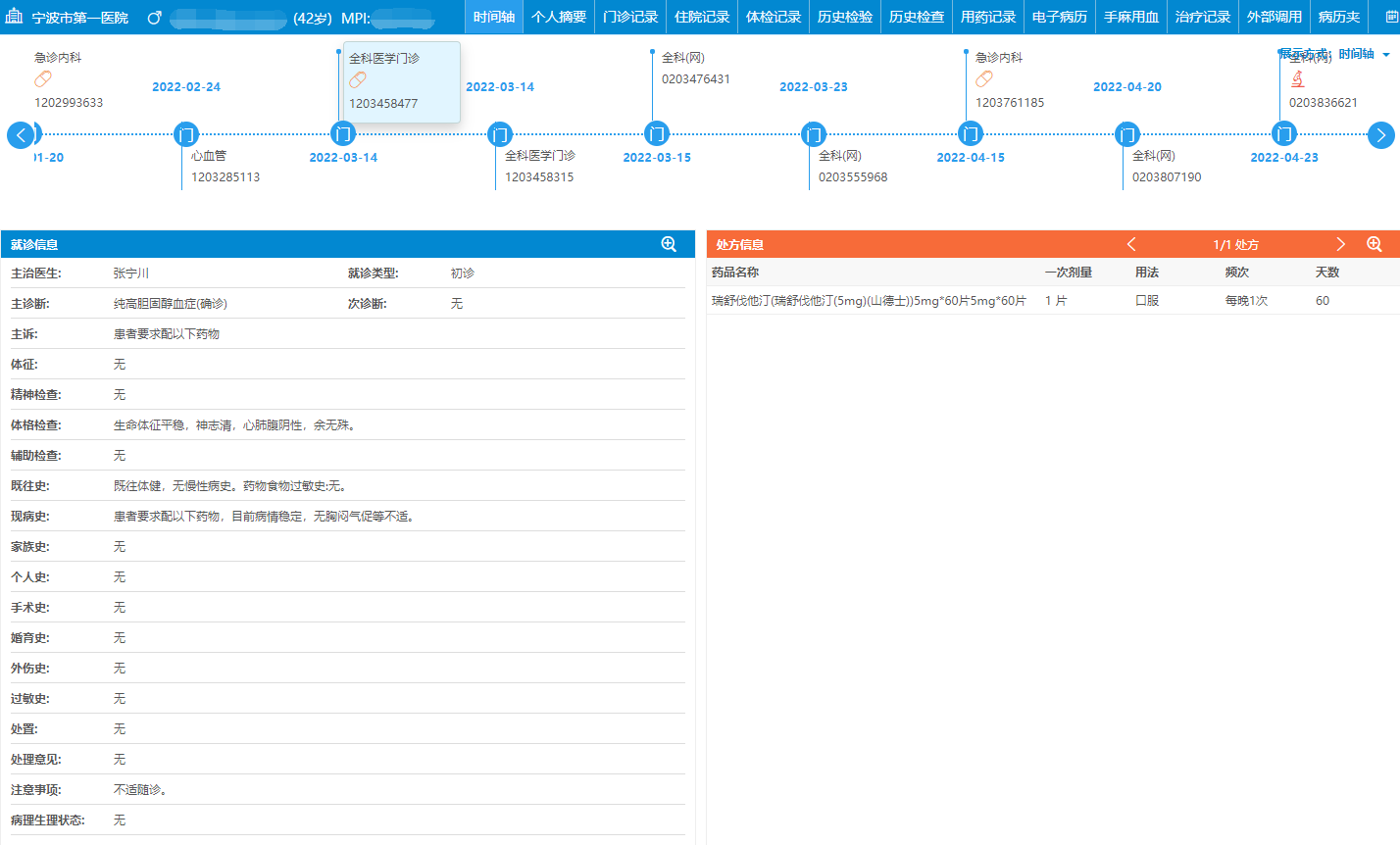Click the 处方信息 panel title
1400x845 pixels.
tap(740, 245)
